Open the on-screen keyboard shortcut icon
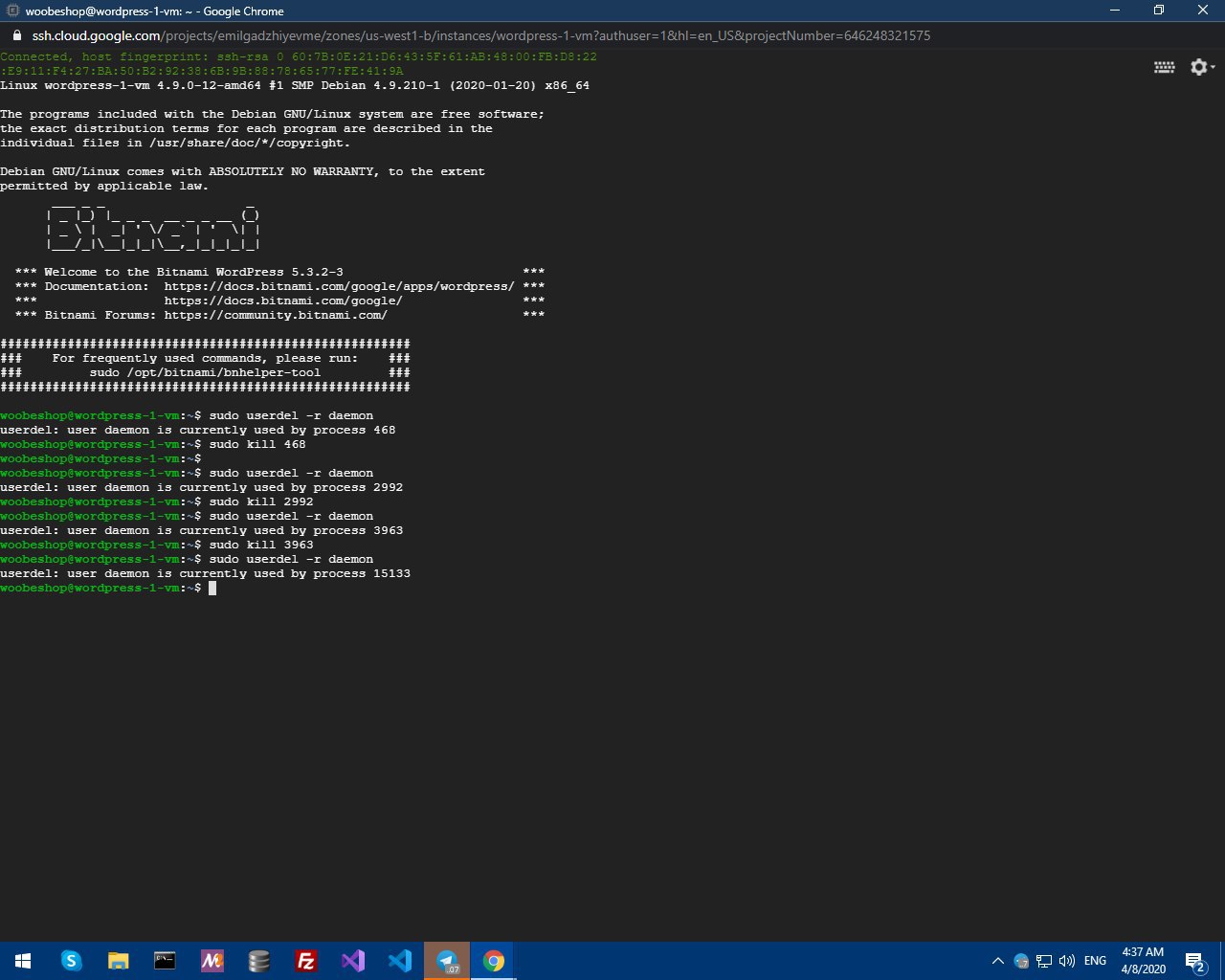Image resolution: width=1225 pixels, height=980 pixels. 1164,67
